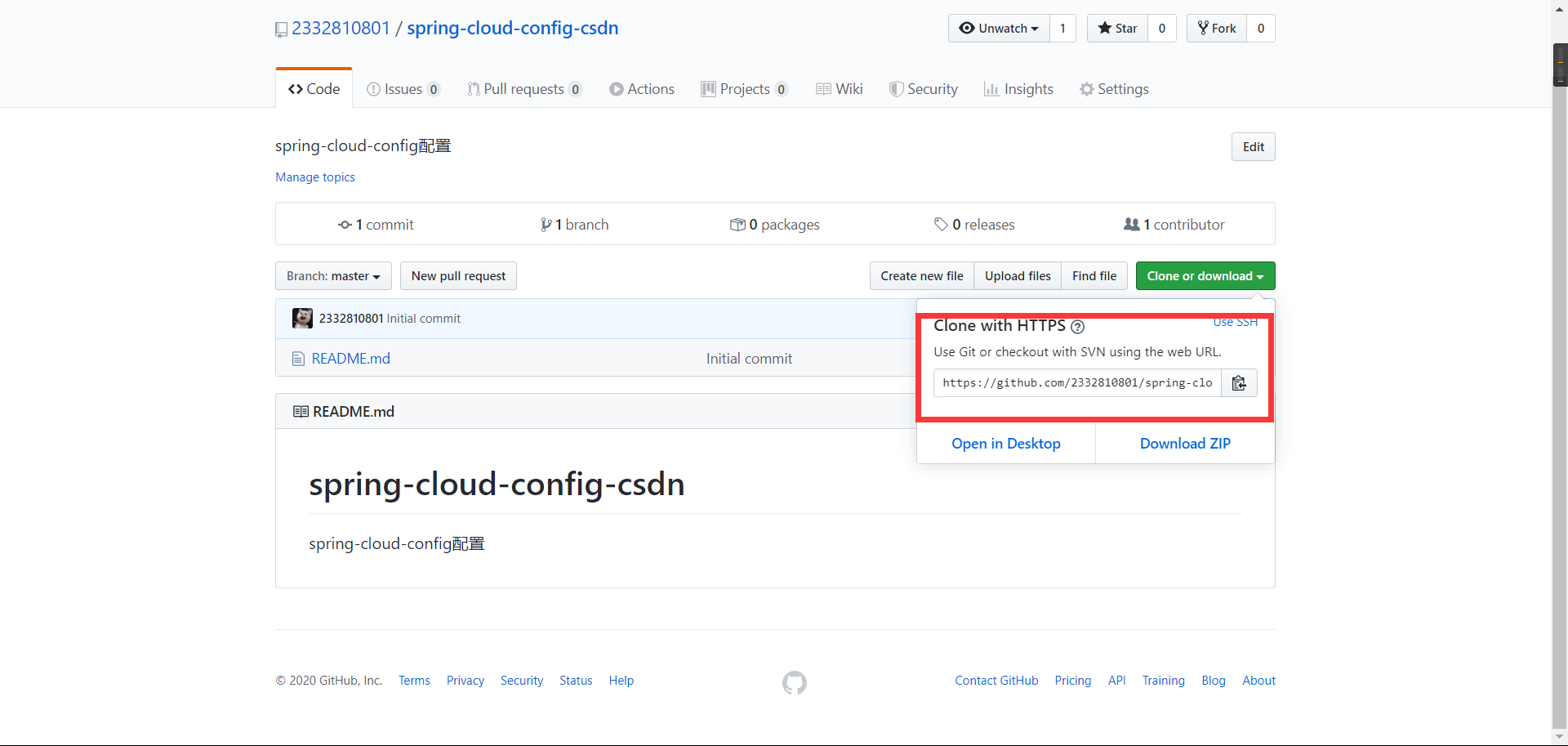
Task: Star this repository
Action: [x=1117, y=29]
